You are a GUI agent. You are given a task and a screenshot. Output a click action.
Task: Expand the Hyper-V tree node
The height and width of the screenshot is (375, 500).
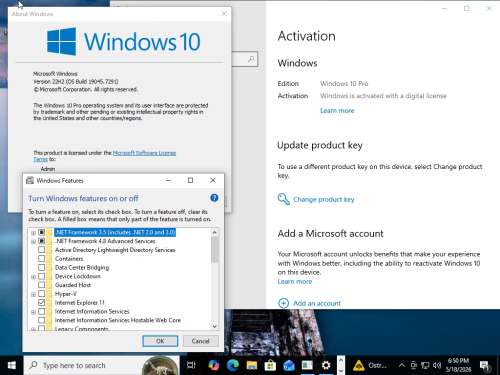point(33,294)
